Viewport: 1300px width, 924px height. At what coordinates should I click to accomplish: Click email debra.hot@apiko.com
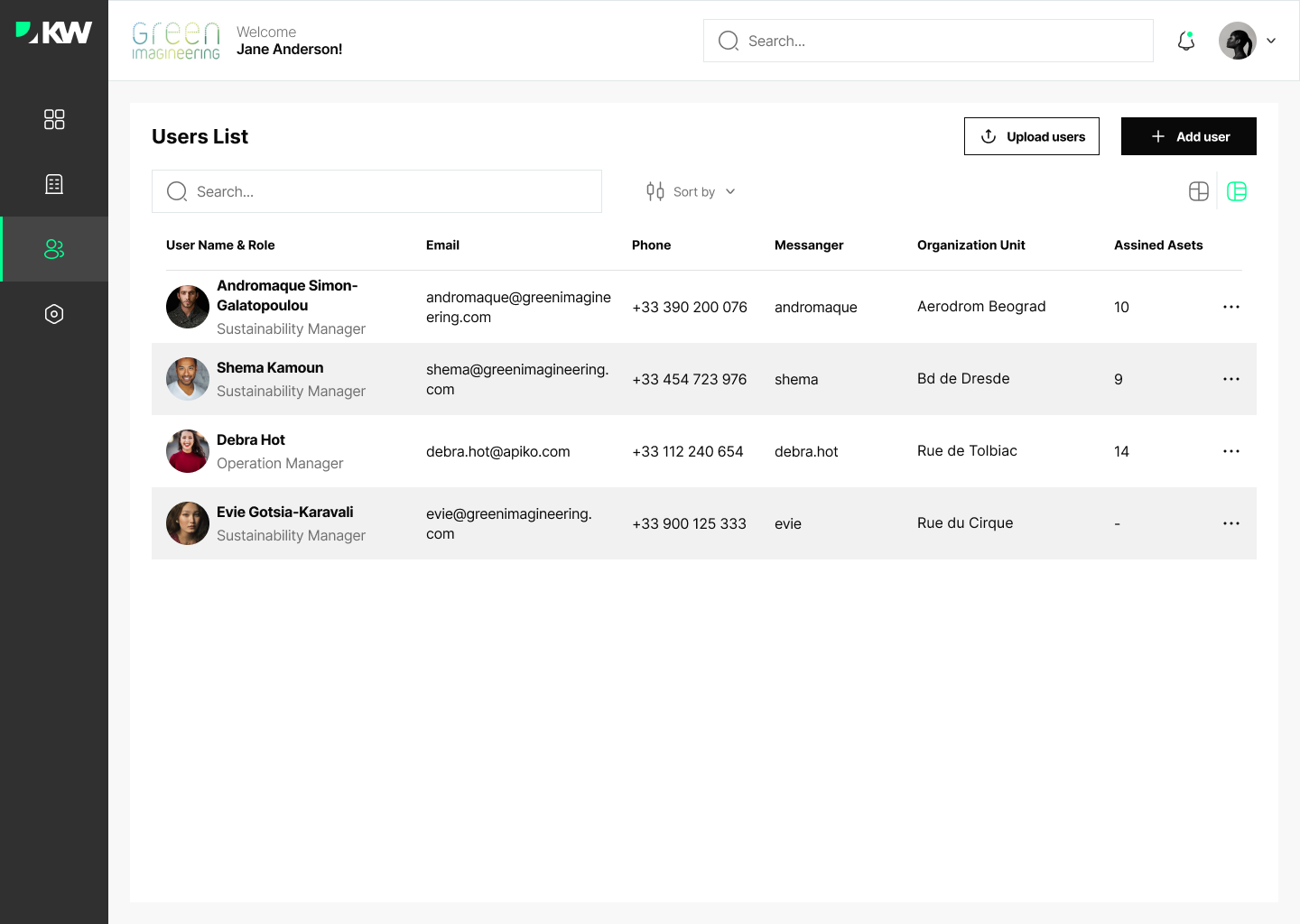498,451
